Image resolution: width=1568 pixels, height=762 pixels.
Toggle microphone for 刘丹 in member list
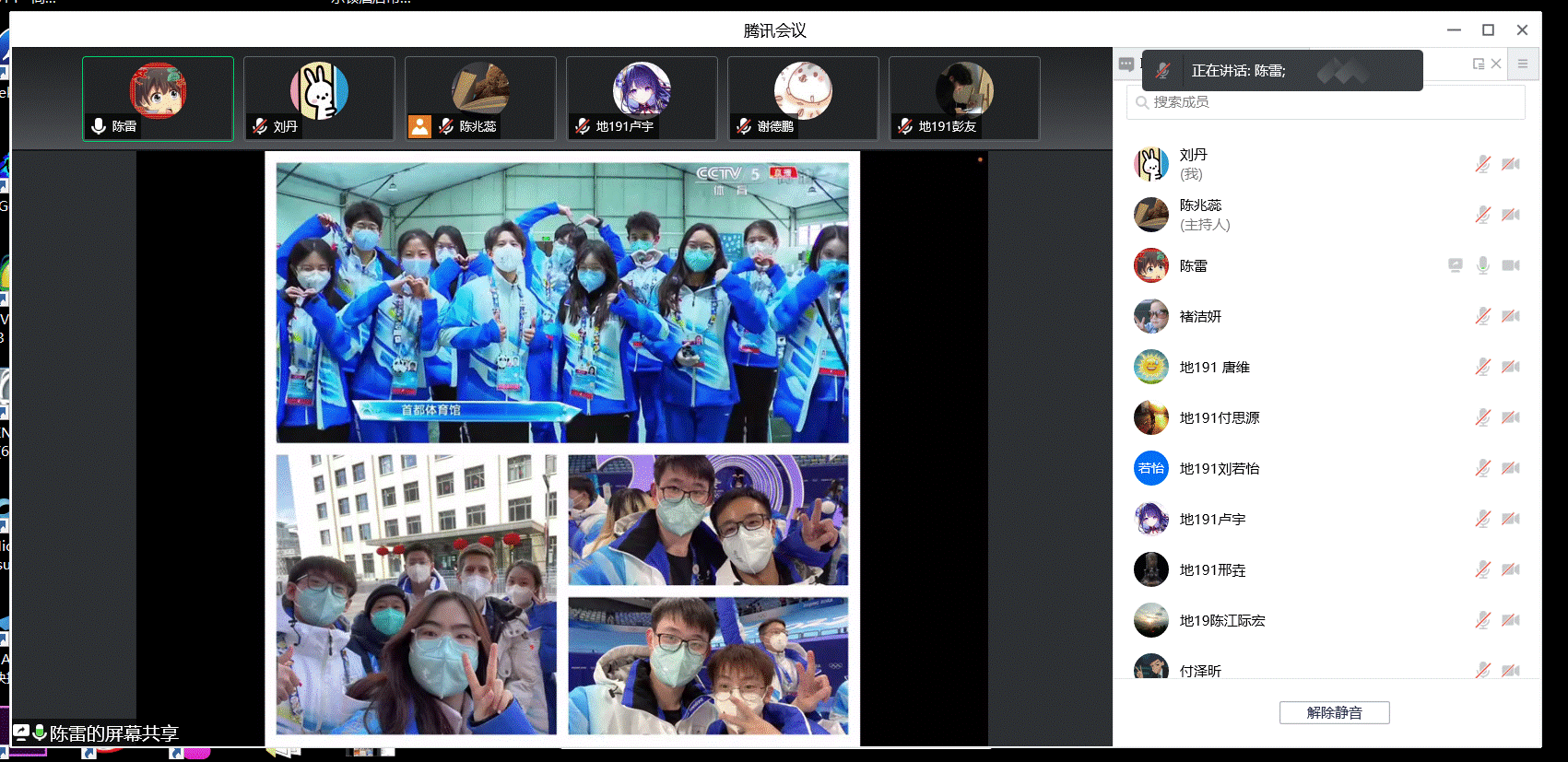[x=1482, y=164]
